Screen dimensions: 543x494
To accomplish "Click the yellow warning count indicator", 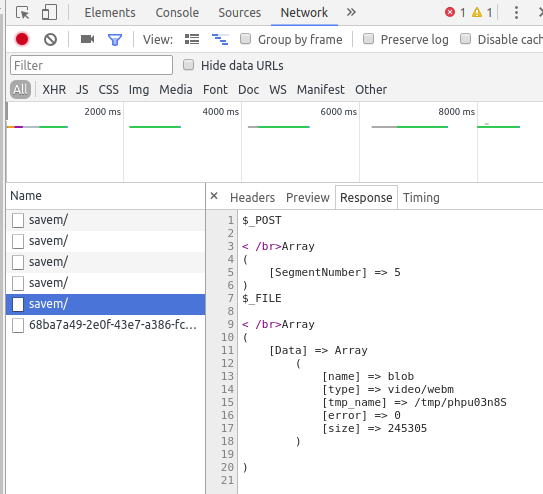I will 482,13.
